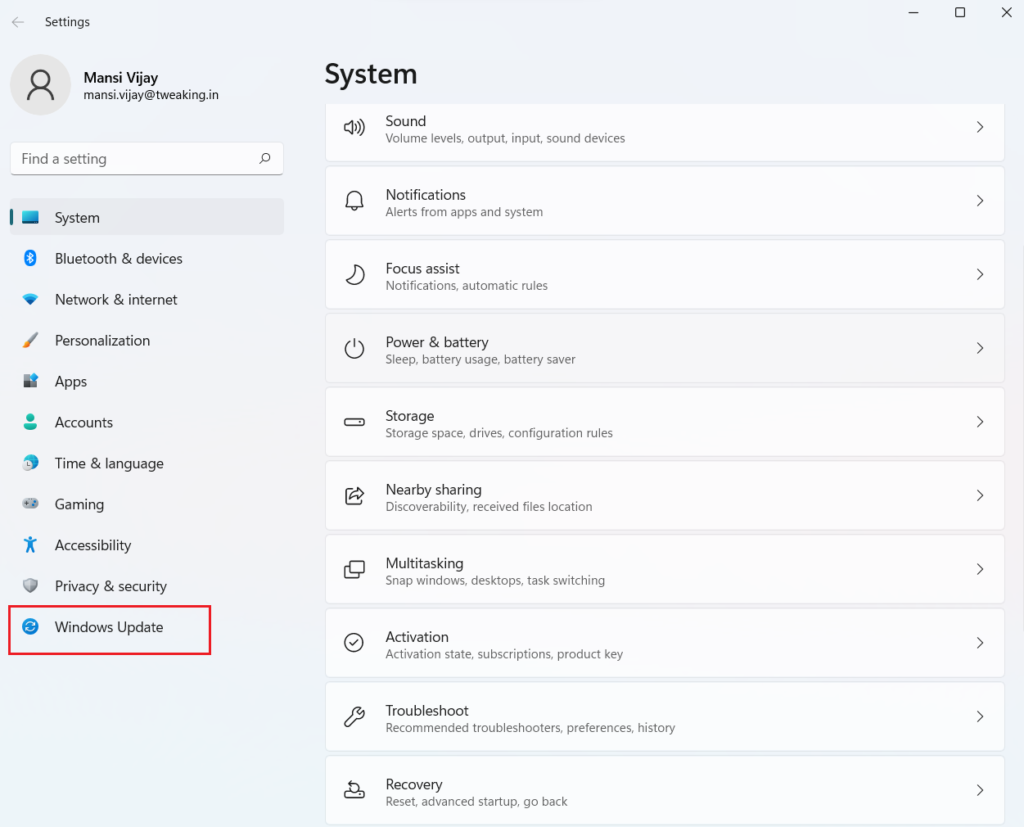This screenshot has height=827, width=1024.
Task: Expand the Focus assist chevron
Action: click(980, 274)
